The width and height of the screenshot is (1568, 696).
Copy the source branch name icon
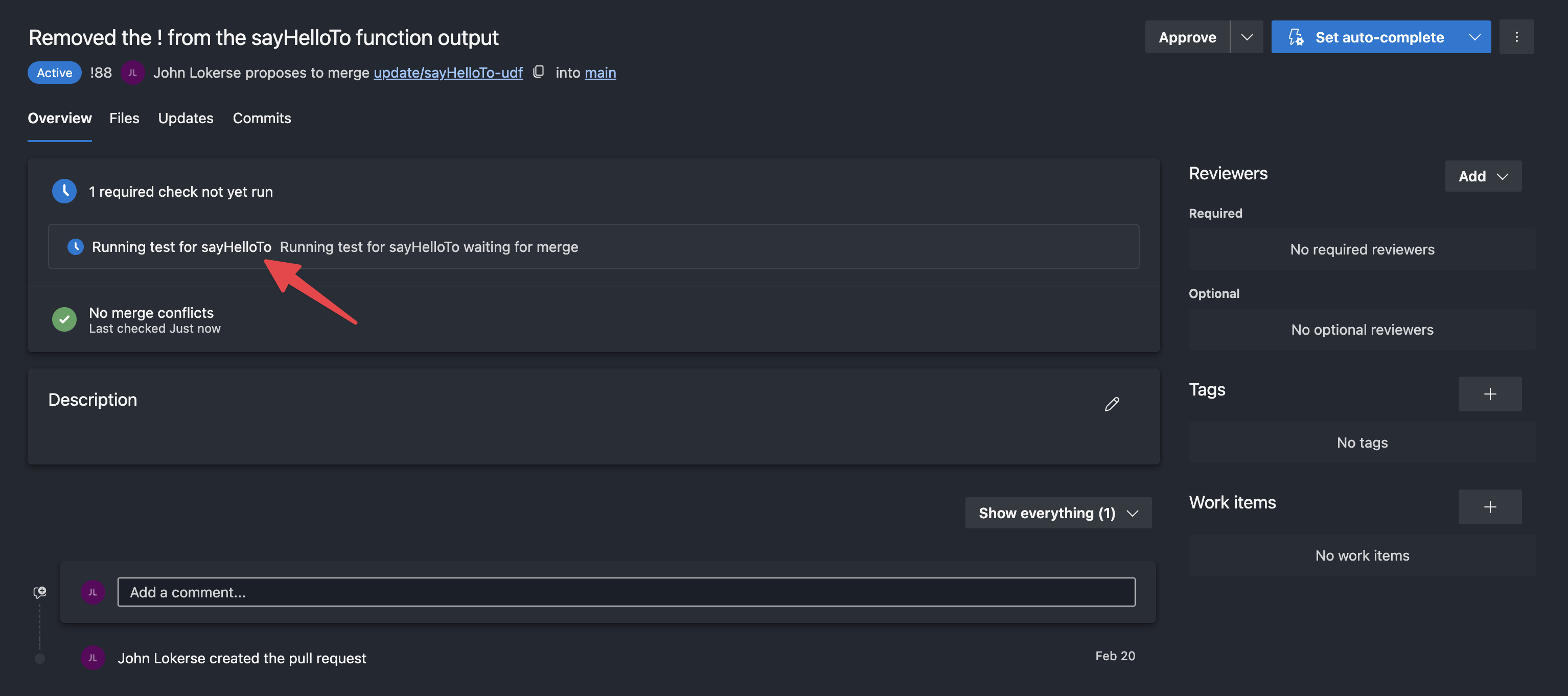(x=538, y=72)
